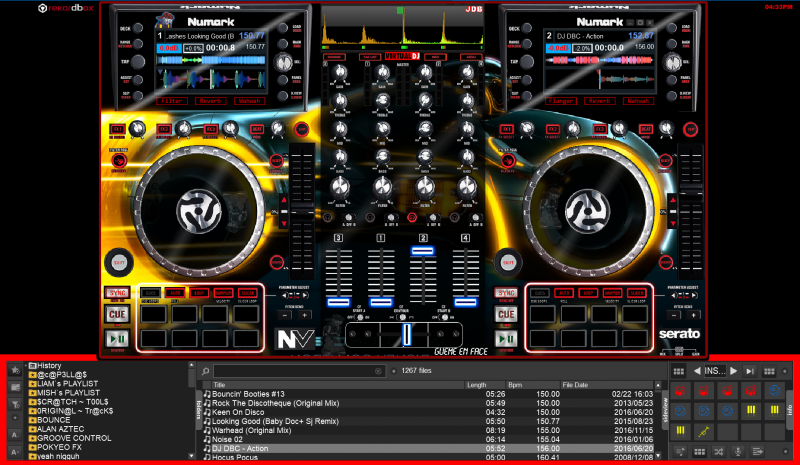Viewport: 800px width, 465px height.
Task: Open the sampler grid view icon at top left
Action: 679,371
